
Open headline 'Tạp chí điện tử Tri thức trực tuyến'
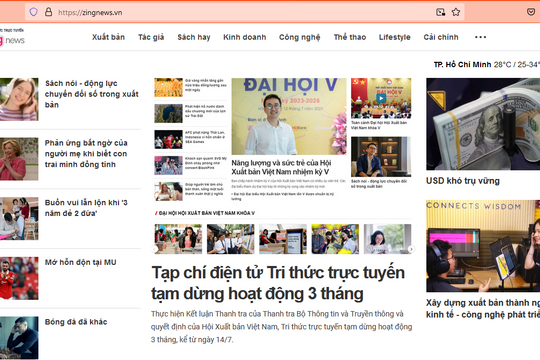tap(278, 283)
